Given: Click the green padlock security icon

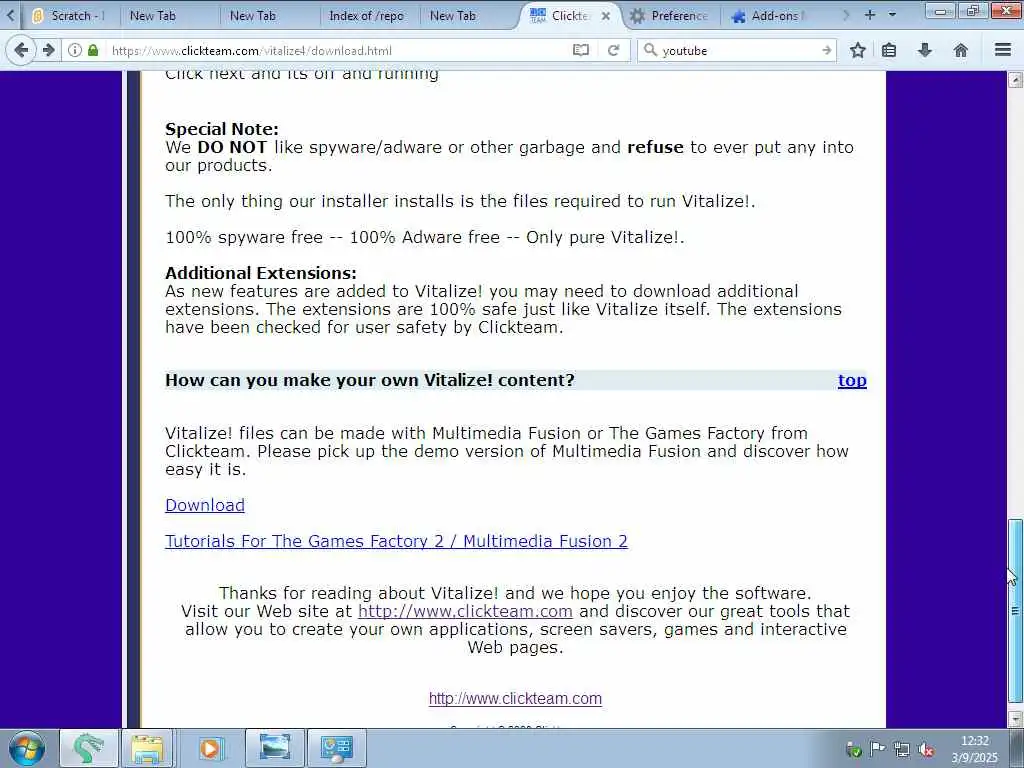Looking at the screenshot, I should coord(93,50).
